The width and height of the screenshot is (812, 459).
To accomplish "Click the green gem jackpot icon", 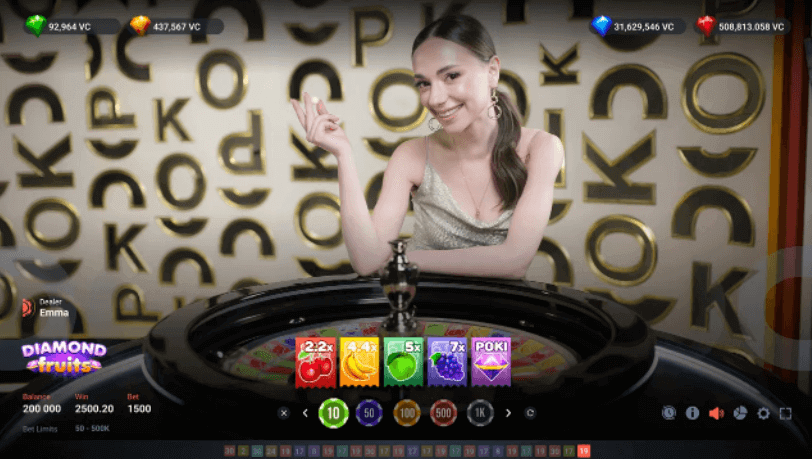I will coord(36,26).
